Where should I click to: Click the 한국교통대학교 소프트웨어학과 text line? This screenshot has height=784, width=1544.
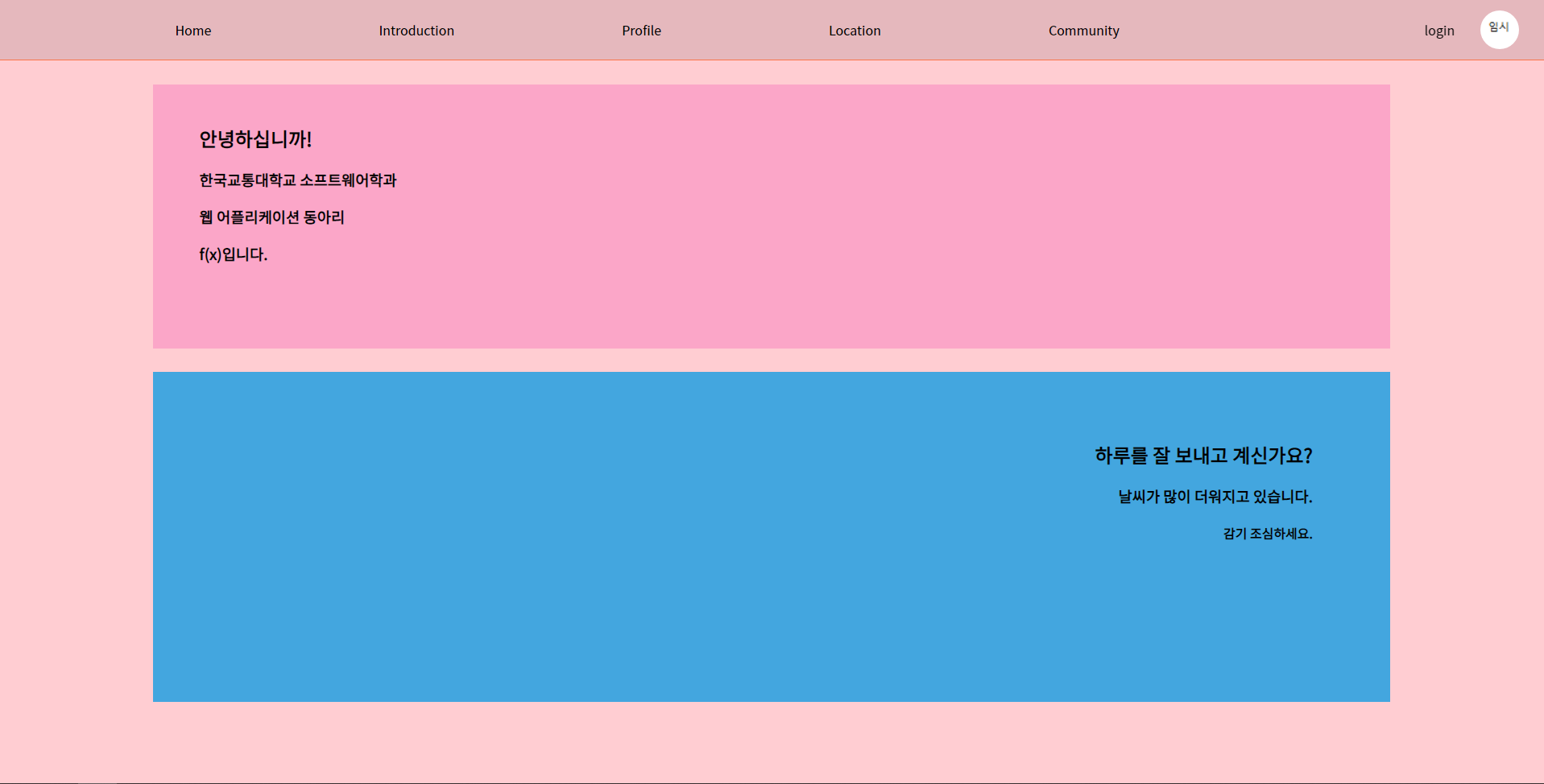pos(298,179)
